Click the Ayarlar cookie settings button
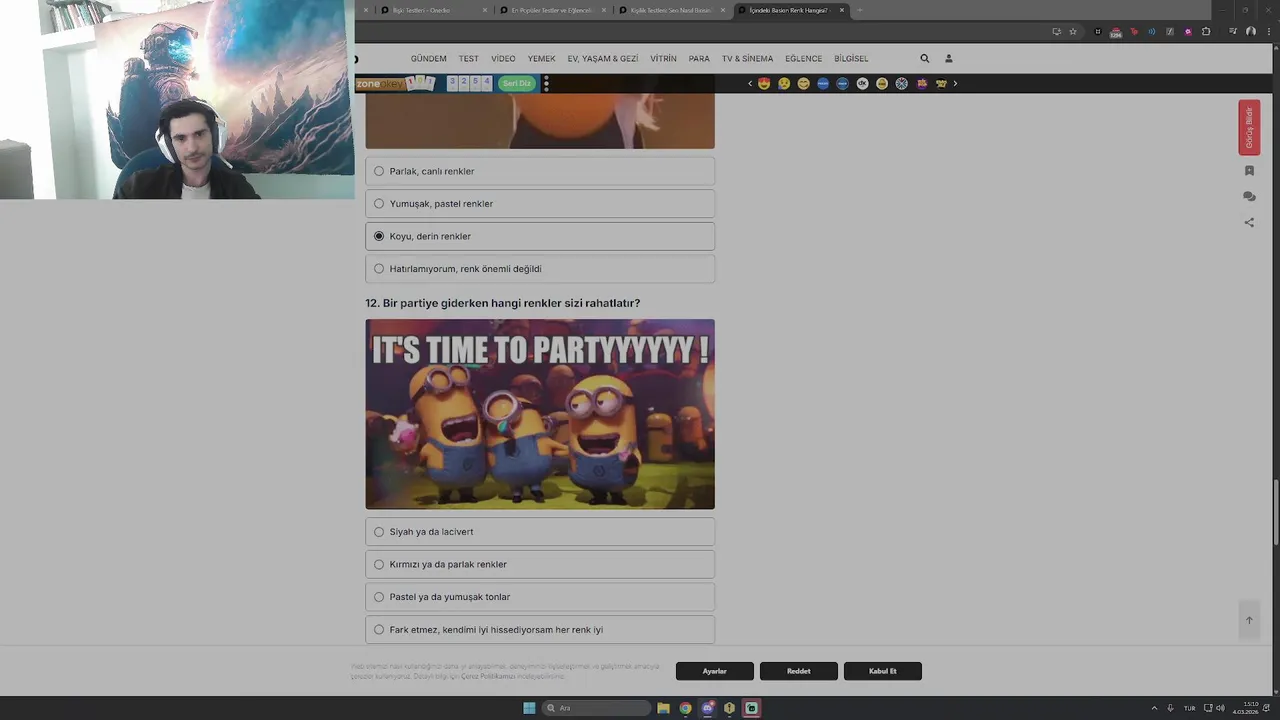Screen dimensions: 1280x720 click(x=714, y=671)
